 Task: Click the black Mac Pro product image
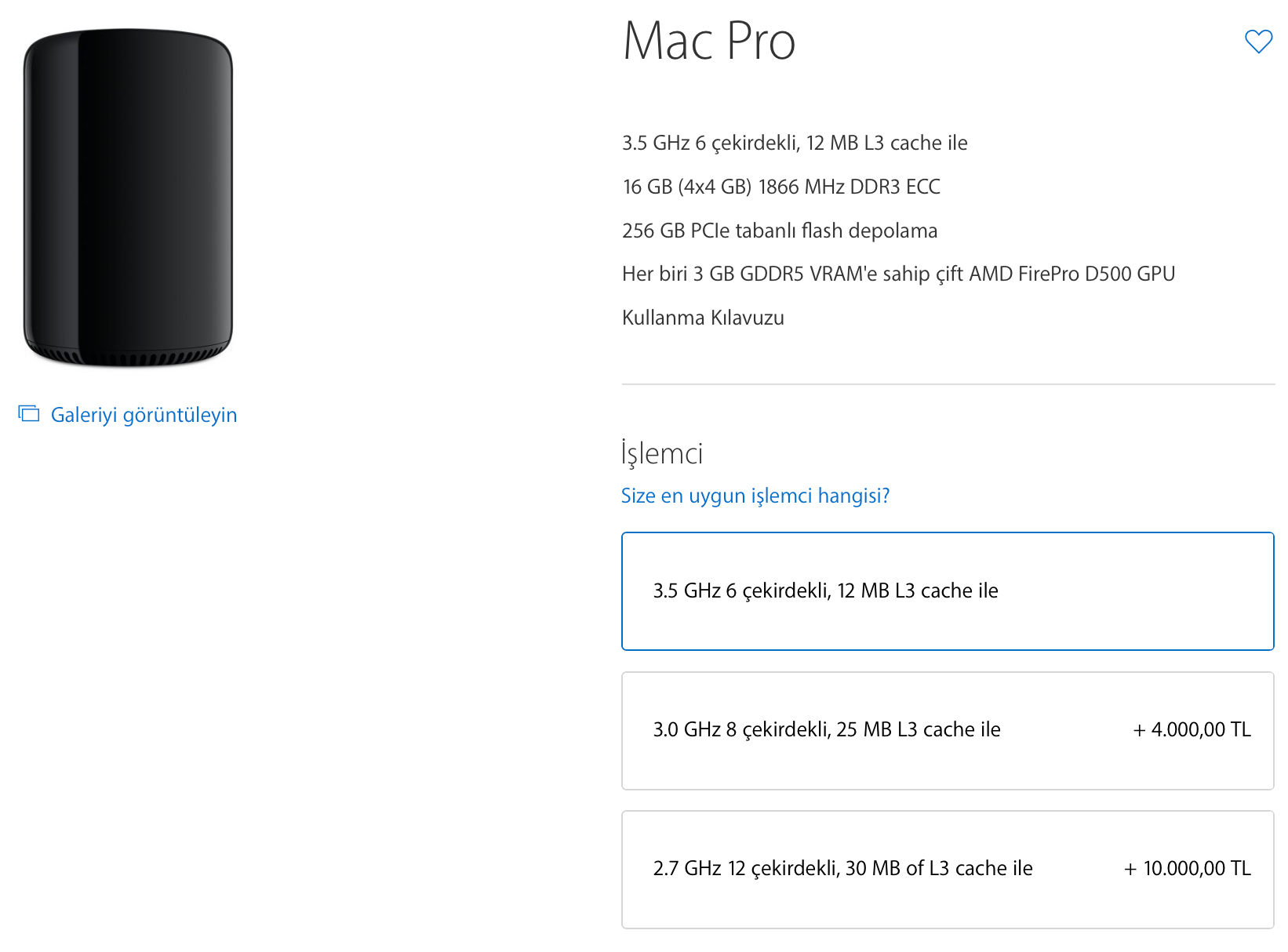pyautogui.click(x=128, y=196)
